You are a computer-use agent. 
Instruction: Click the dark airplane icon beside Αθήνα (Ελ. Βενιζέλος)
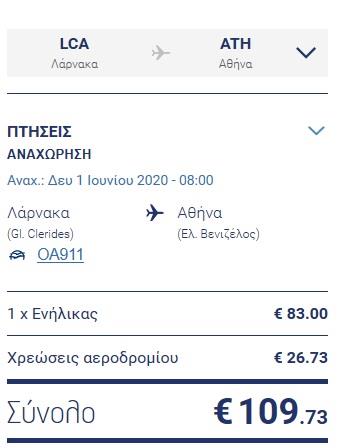click(155, 213)
